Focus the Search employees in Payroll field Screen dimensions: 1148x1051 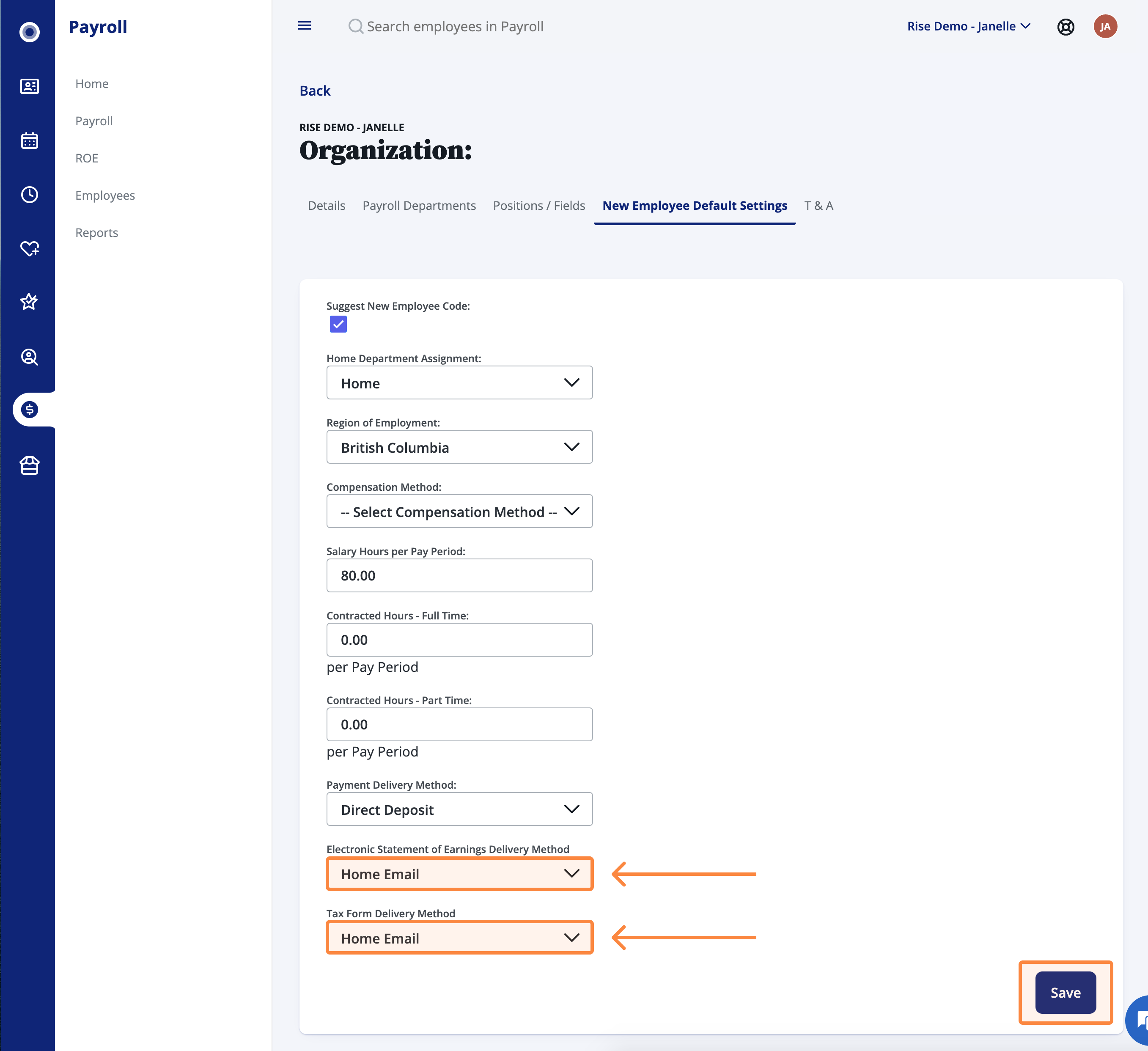coord(455,26)
